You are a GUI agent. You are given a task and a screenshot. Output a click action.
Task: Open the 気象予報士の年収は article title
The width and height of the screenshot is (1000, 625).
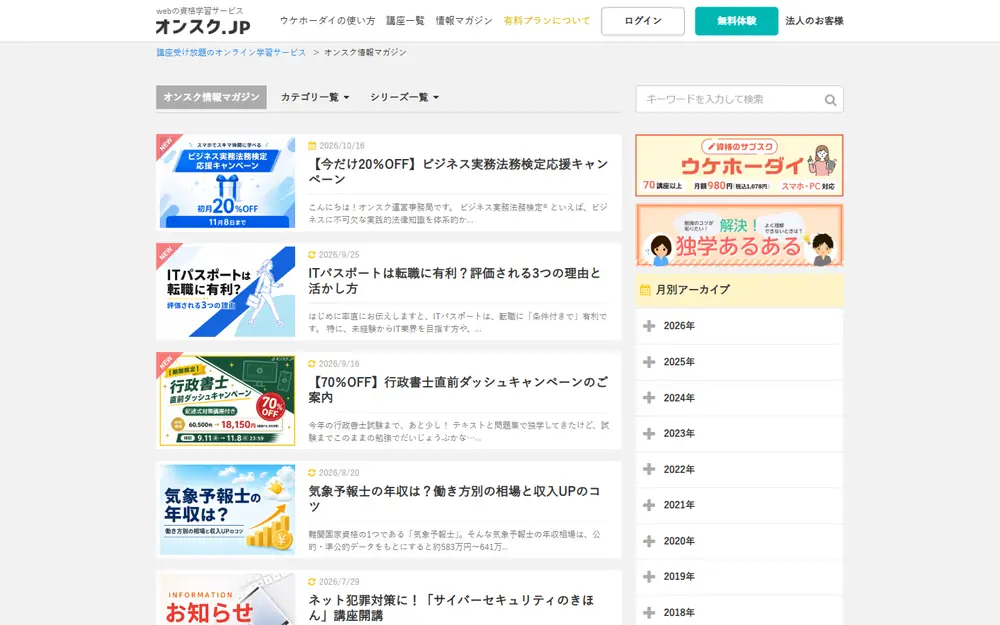click(454, 499)
